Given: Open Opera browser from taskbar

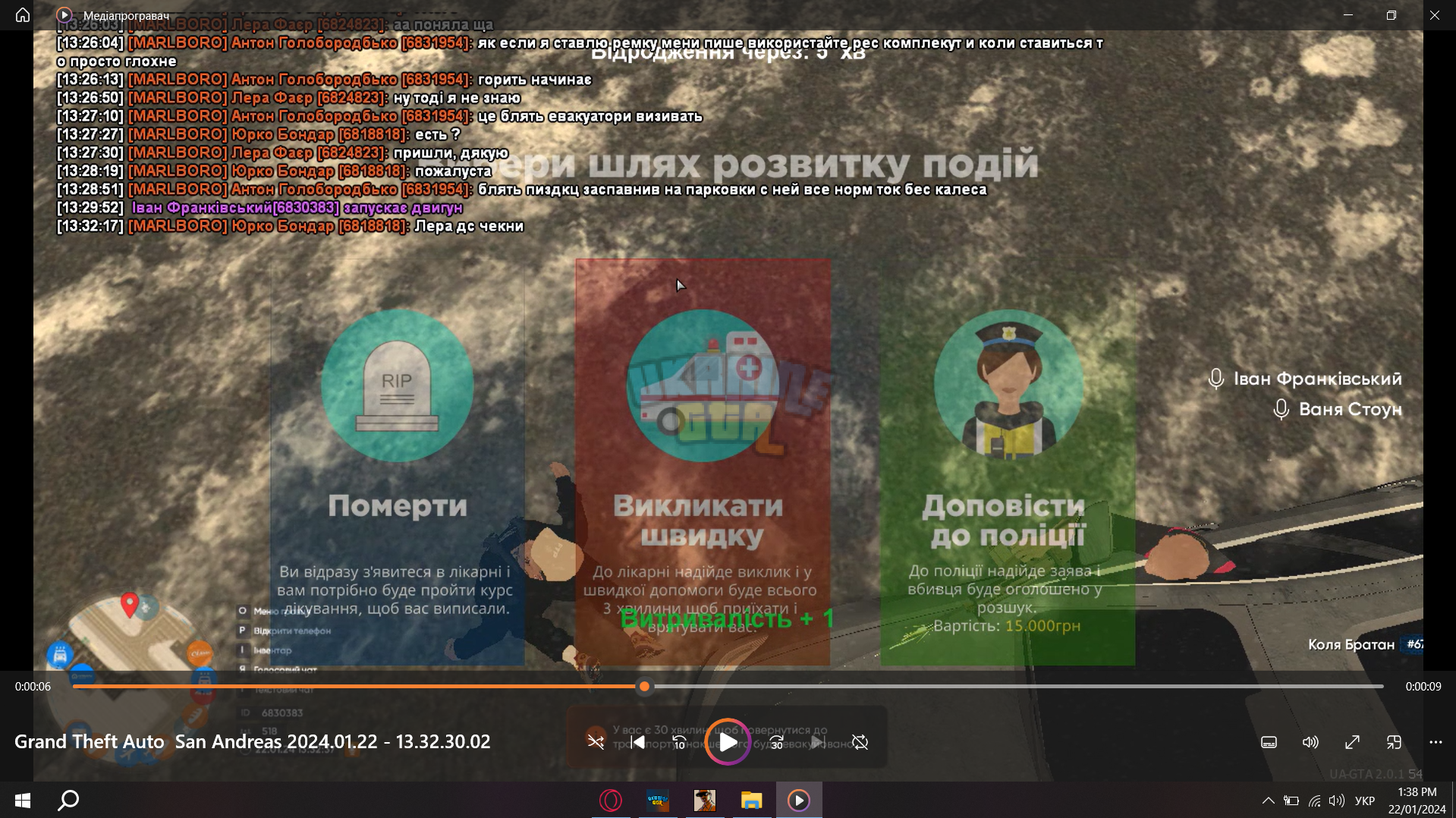Looking at the screenshot, I should [x=610, y=800].
